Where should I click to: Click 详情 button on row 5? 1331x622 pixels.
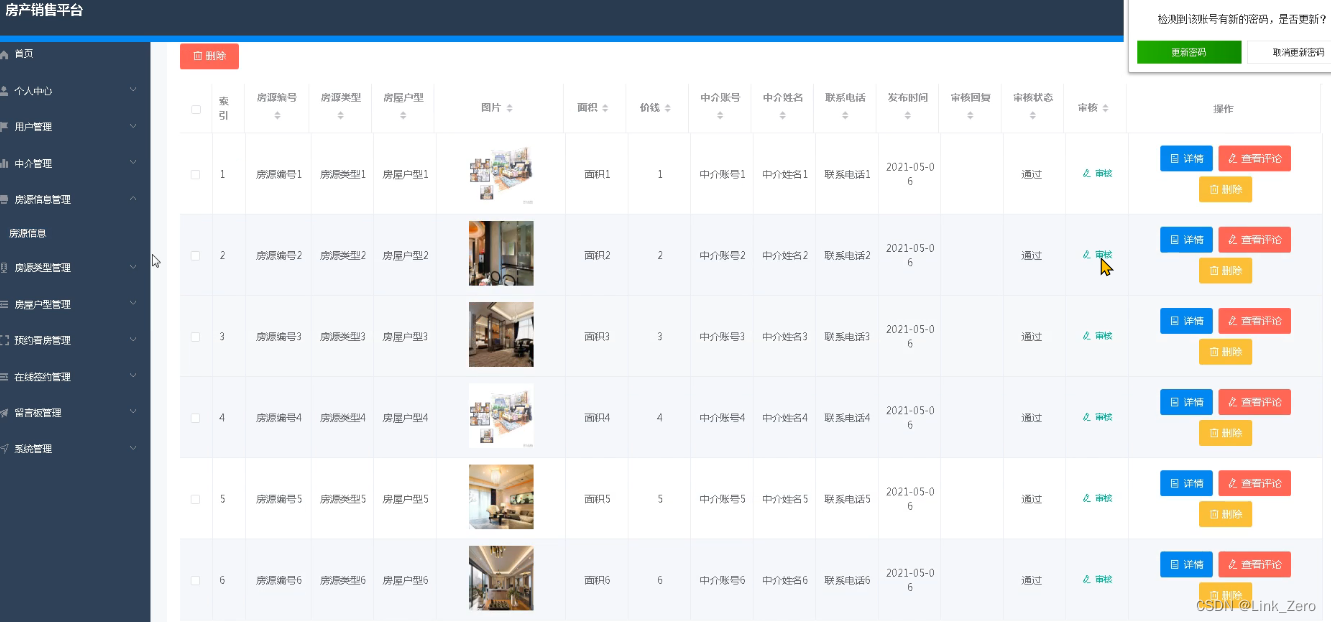(x=1185, y=483)
